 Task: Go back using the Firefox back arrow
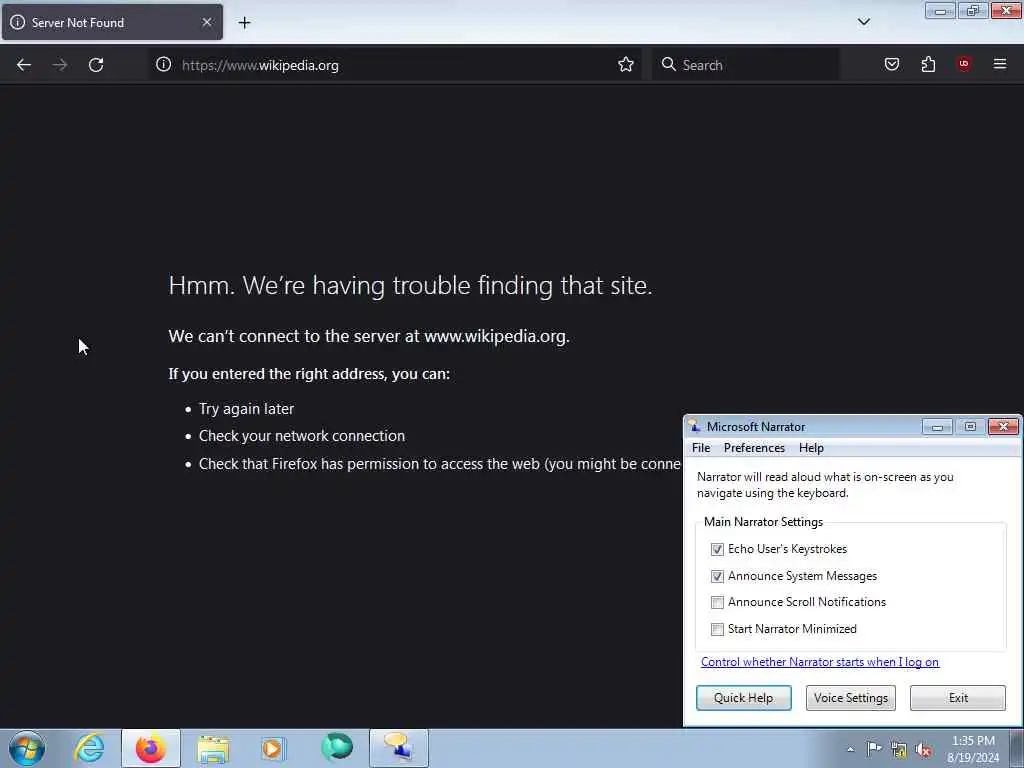pyautogui.click(x=24, y=65)
